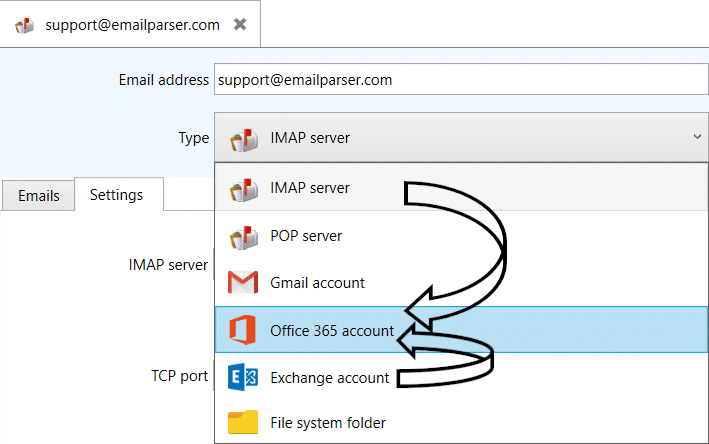The image size is (709, 444).
Task: Click the Email address label
Action: coord(164,80)
